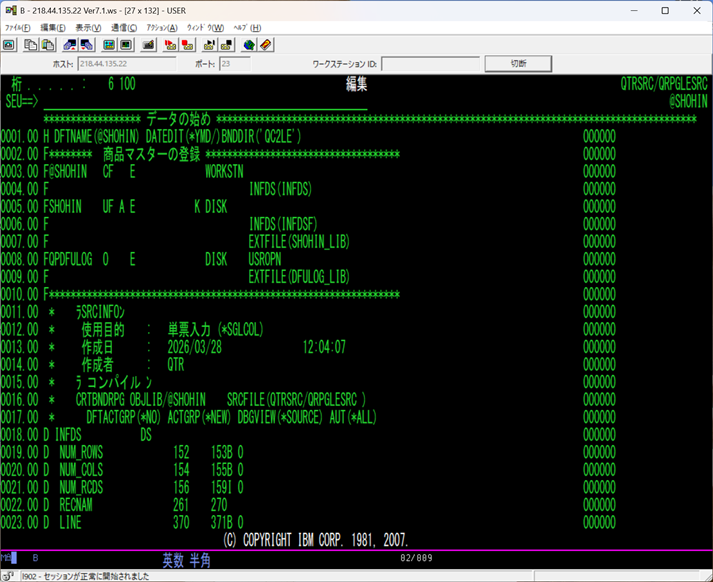
Task: Click the Send File to Host icon
Action: click(71, 45)
